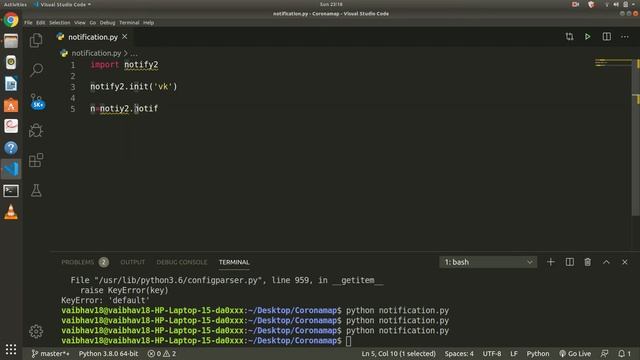640x360 pixels.
Task: Open LibreOffice Writer from the dock
Action: (x=11, y=84)
